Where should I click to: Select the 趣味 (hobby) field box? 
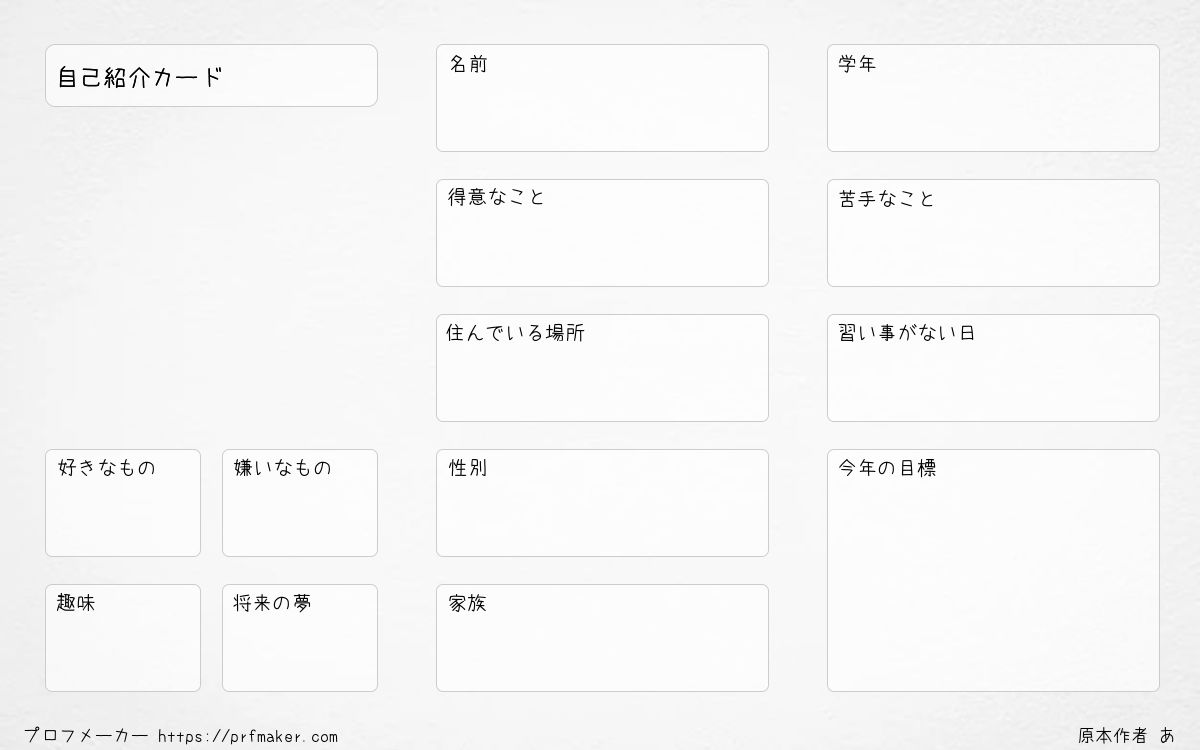123,638
